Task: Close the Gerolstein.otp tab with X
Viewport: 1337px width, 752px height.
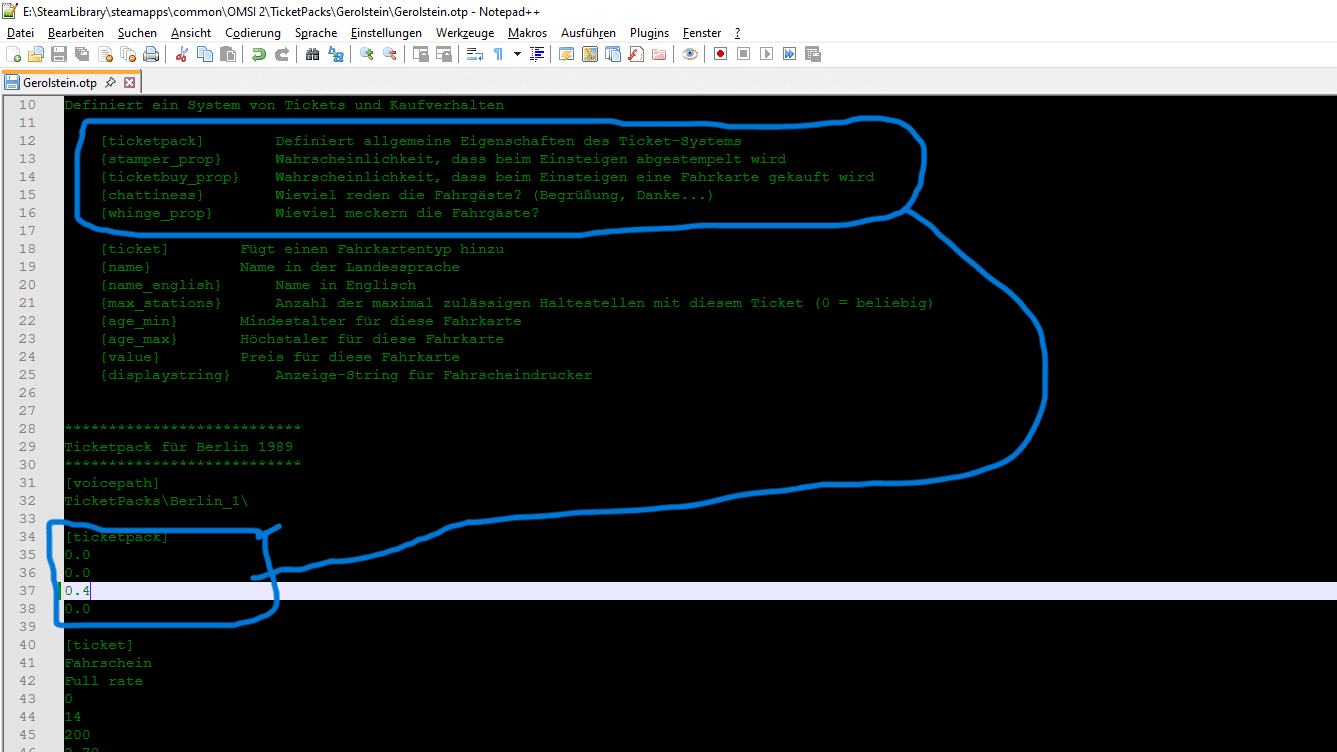Action: [x=129, y=82]
